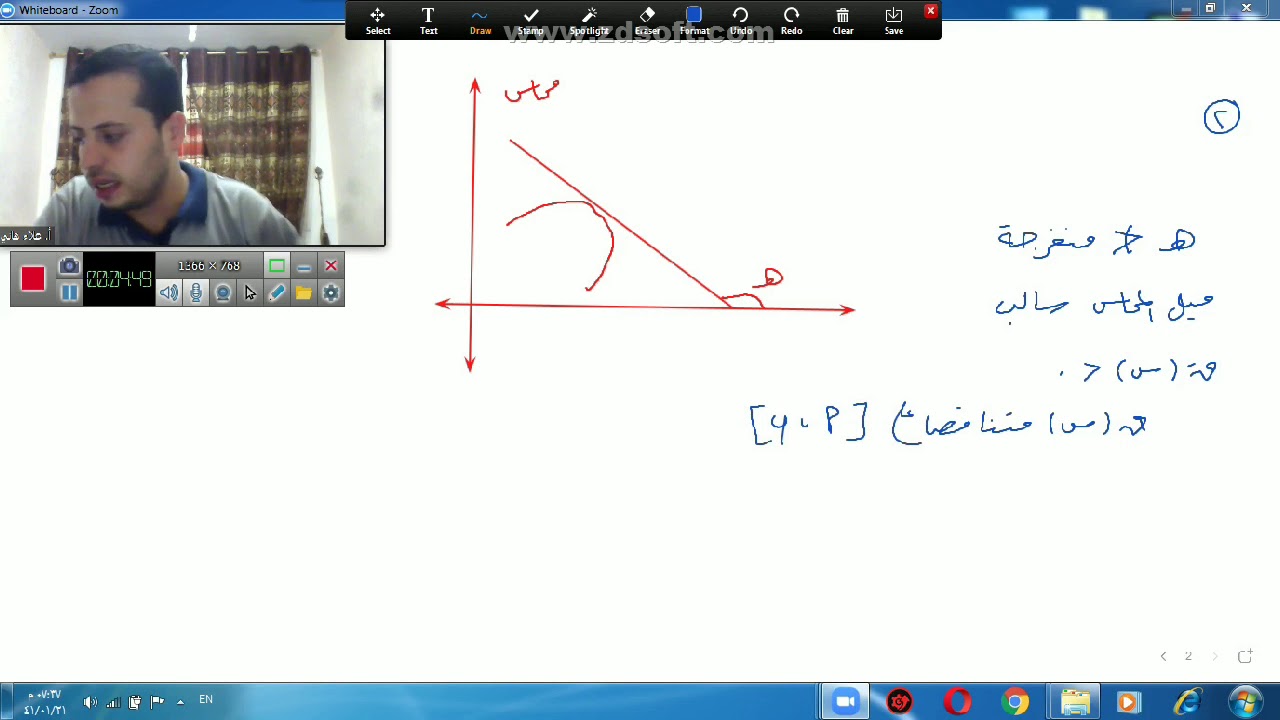The image size is (1280, 720).
Task: Go to the next whiteboard page
Action: click(1215, 656)
